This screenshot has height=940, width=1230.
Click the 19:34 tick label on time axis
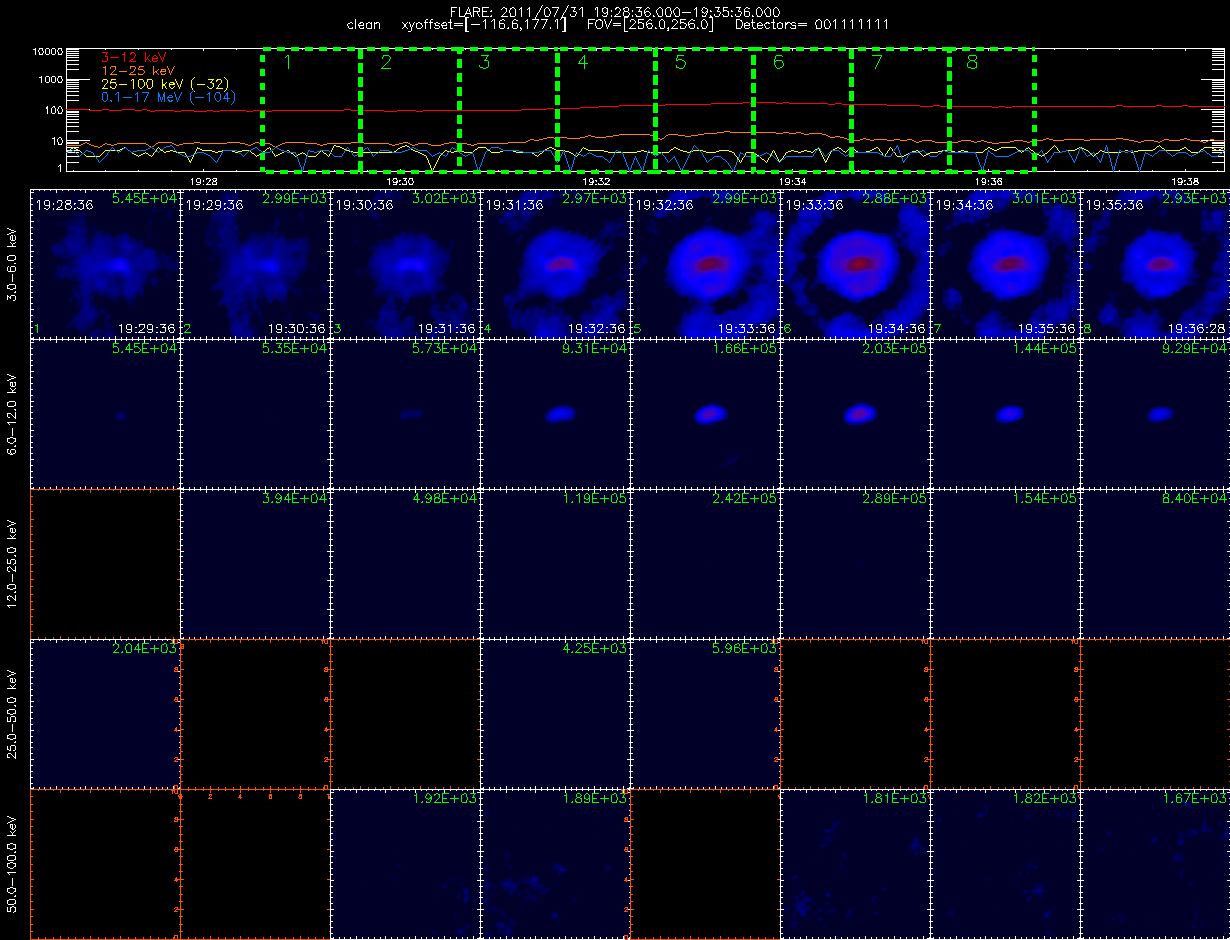click(x=792, y=182)
